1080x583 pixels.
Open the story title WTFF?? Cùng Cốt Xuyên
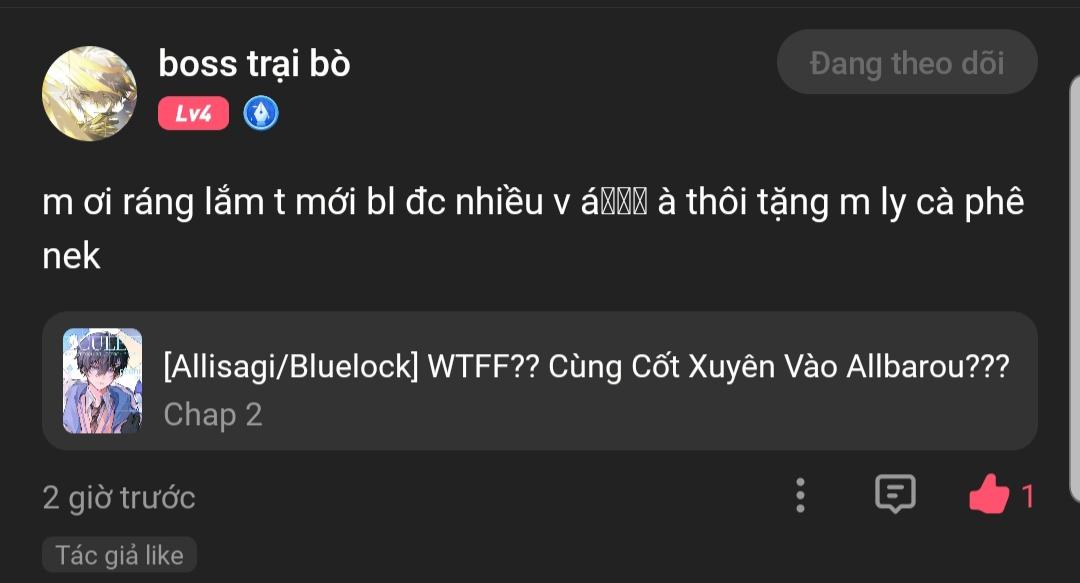586,366
